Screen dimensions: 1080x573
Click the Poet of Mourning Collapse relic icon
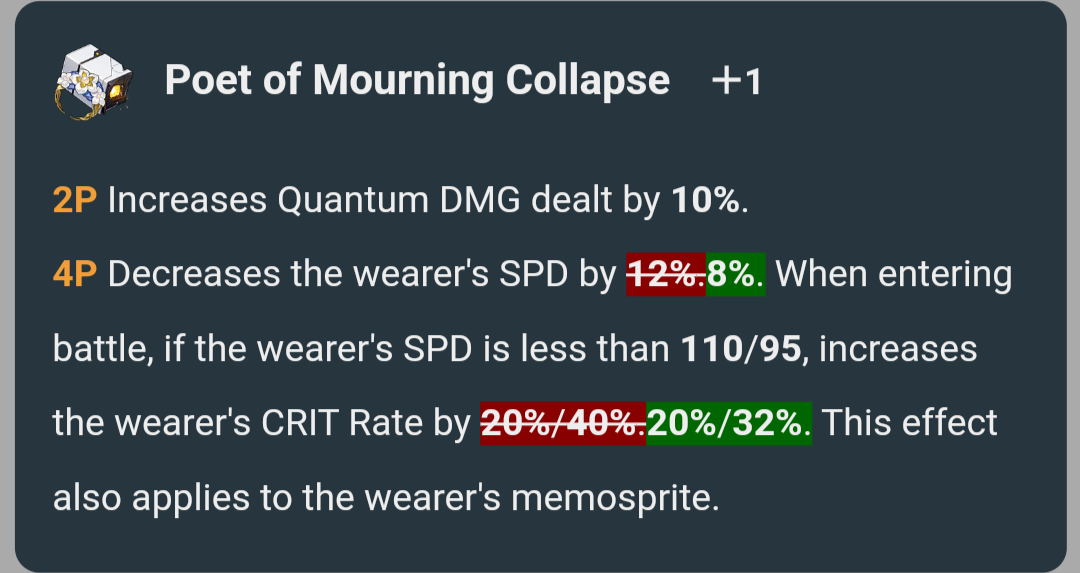93,82
